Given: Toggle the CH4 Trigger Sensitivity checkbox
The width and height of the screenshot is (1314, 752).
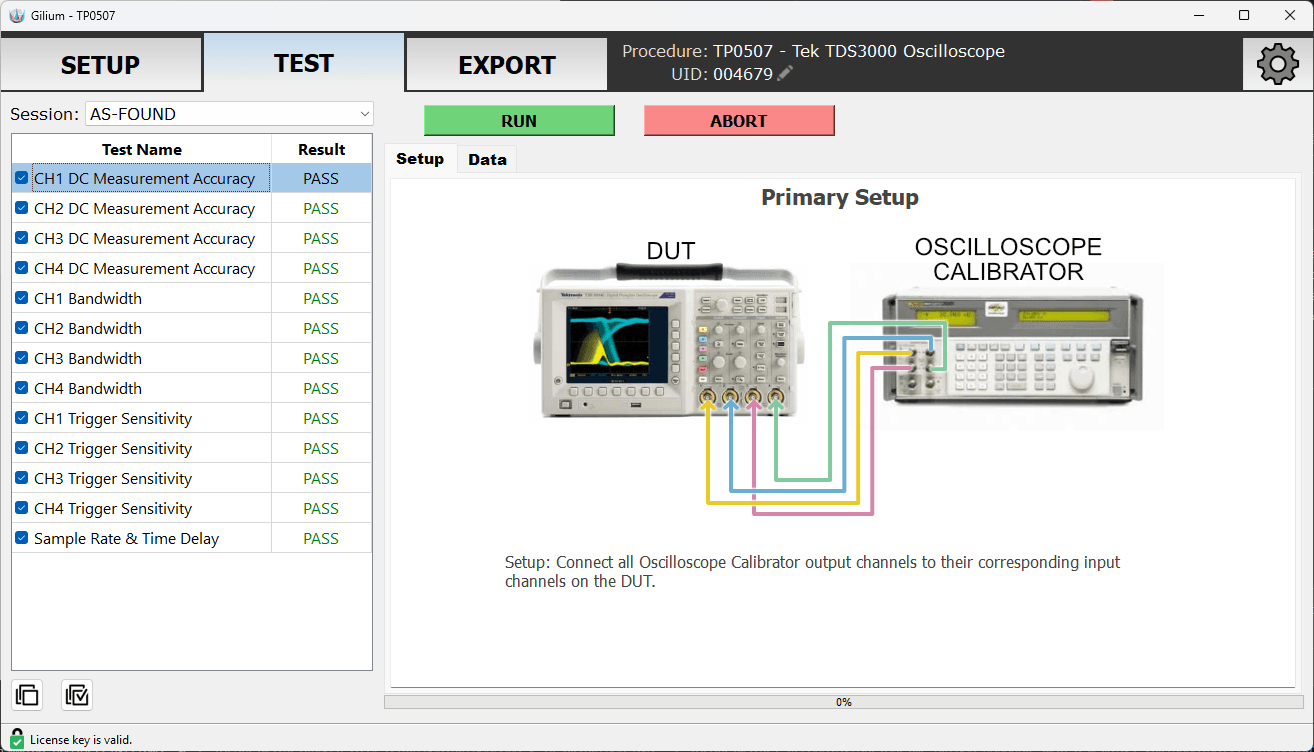Looking at the screenshot, I should click(x=22, y=508).
